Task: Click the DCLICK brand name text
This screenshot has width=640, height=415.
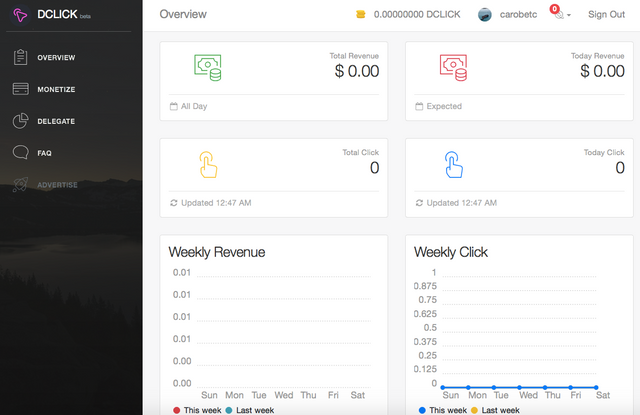Action: click(x=57, y=14)
